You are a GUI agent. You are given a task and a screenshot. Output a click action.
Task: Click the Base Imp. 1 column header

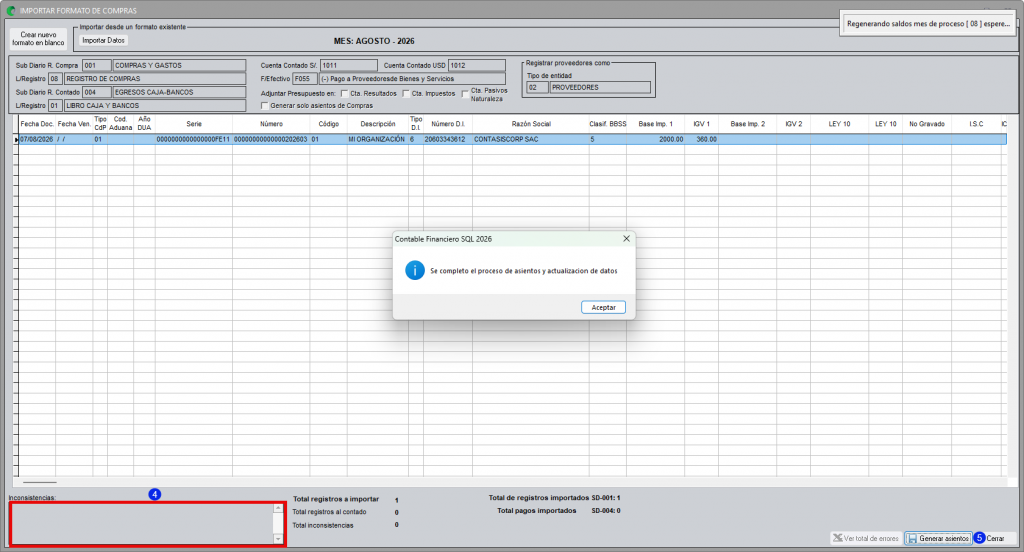click(656, 123)
